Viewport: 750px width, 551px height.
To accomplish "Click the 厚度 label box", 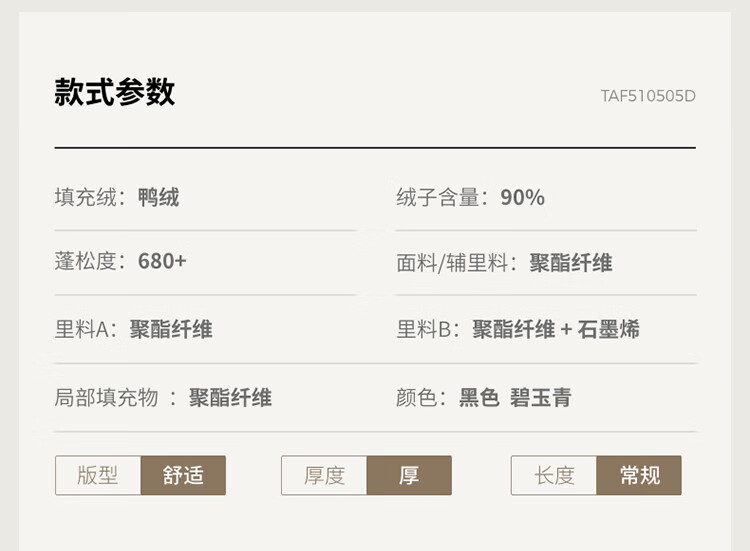I will point(324,475).
